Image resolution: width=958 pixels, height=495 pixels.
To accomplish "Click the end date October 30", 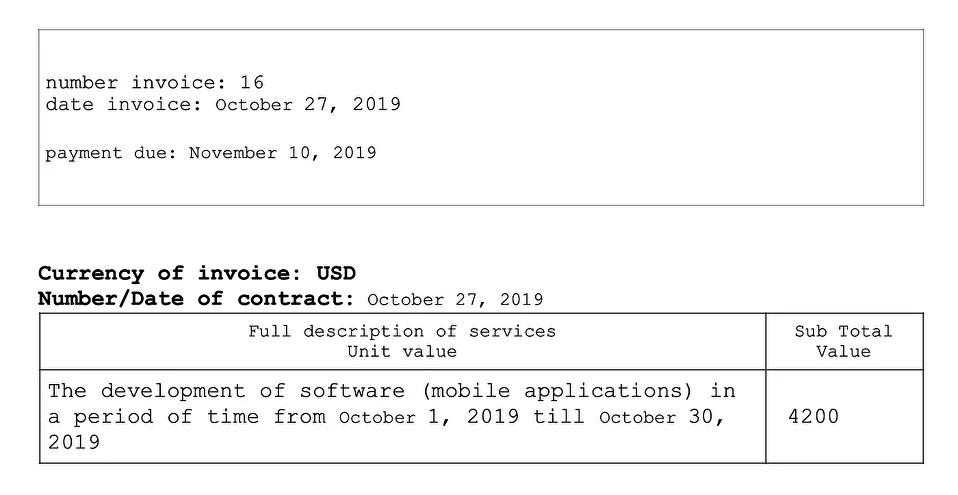I will 662,417.
